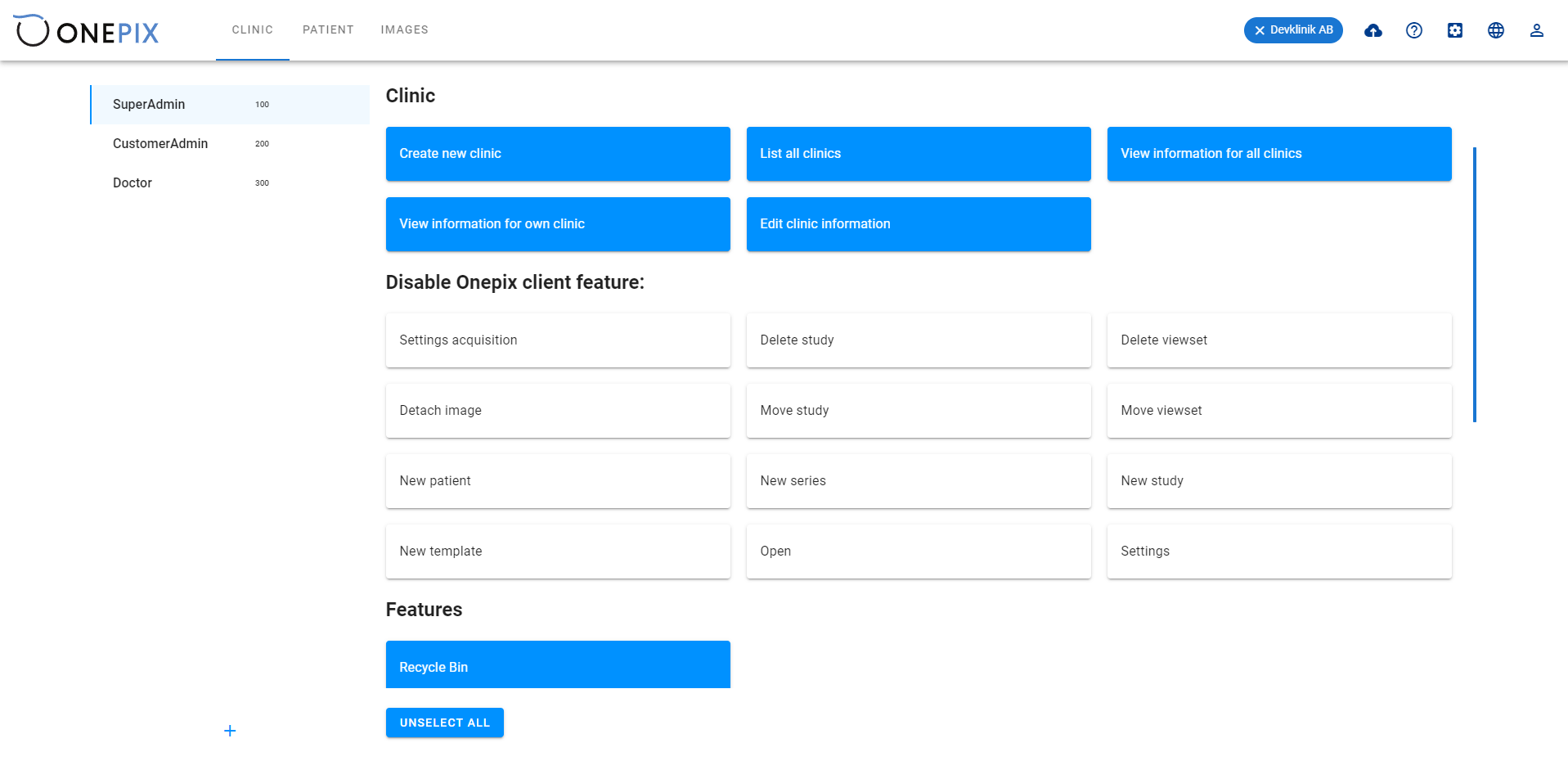Toggle the Move viewset tile
This screenshot has width=1568, height=779.
click(x=1279, y=411)
